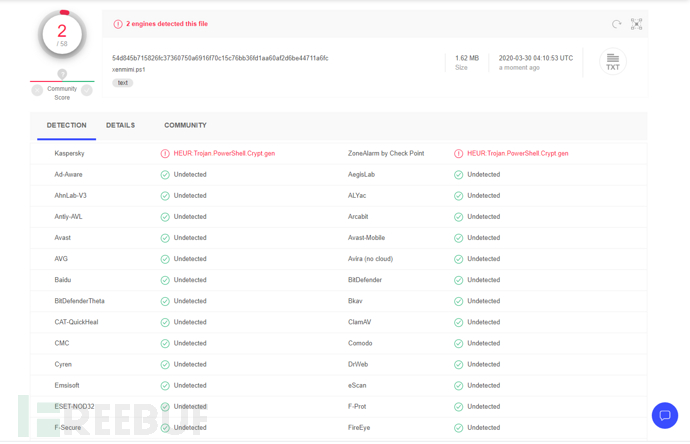Click Kaspersky's HEUR:Trojan.PowerShell detection name
The image size is (690, 444).
[224, 154]
